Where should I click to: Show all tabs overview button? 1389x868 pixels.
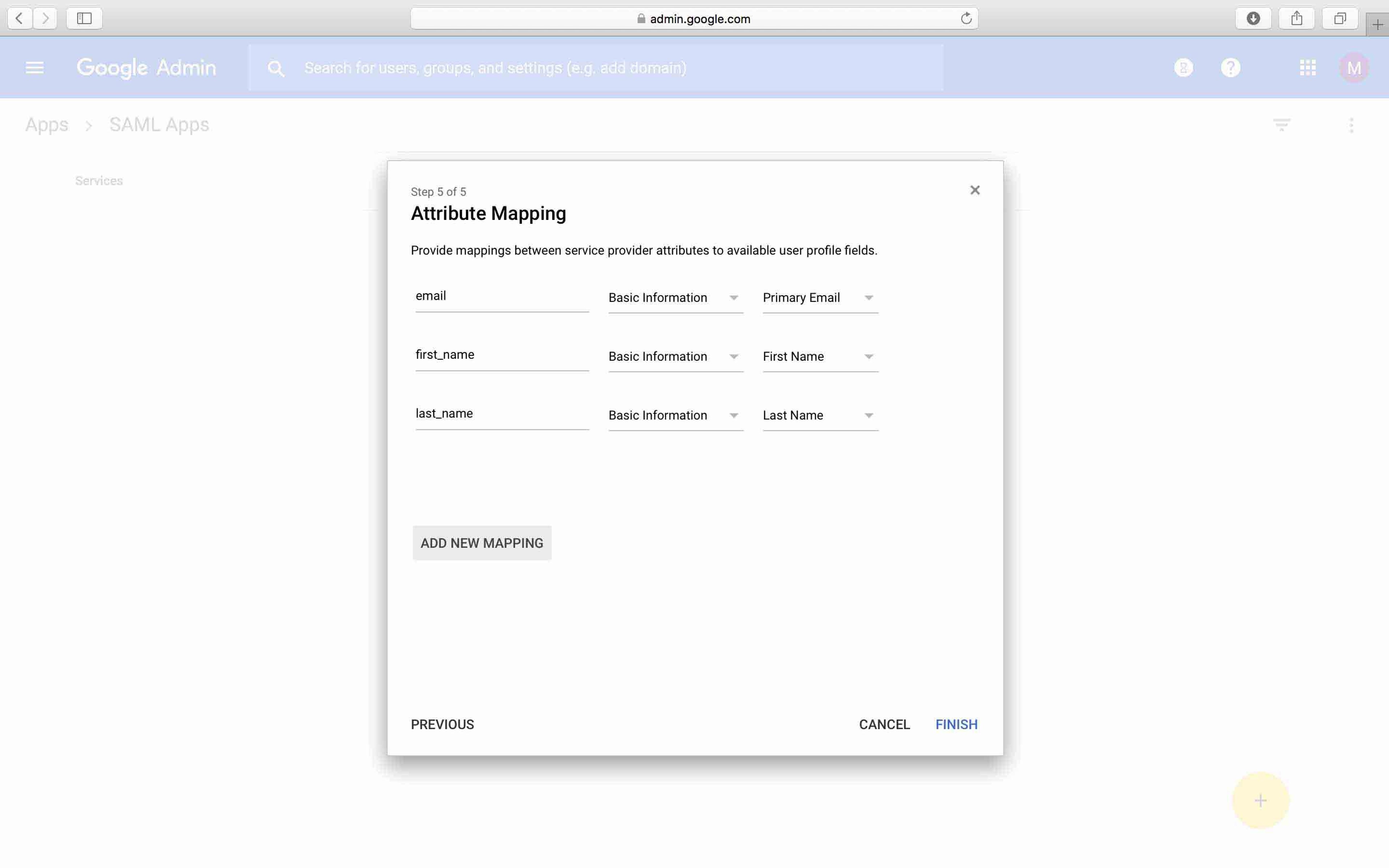point(1340,18)
